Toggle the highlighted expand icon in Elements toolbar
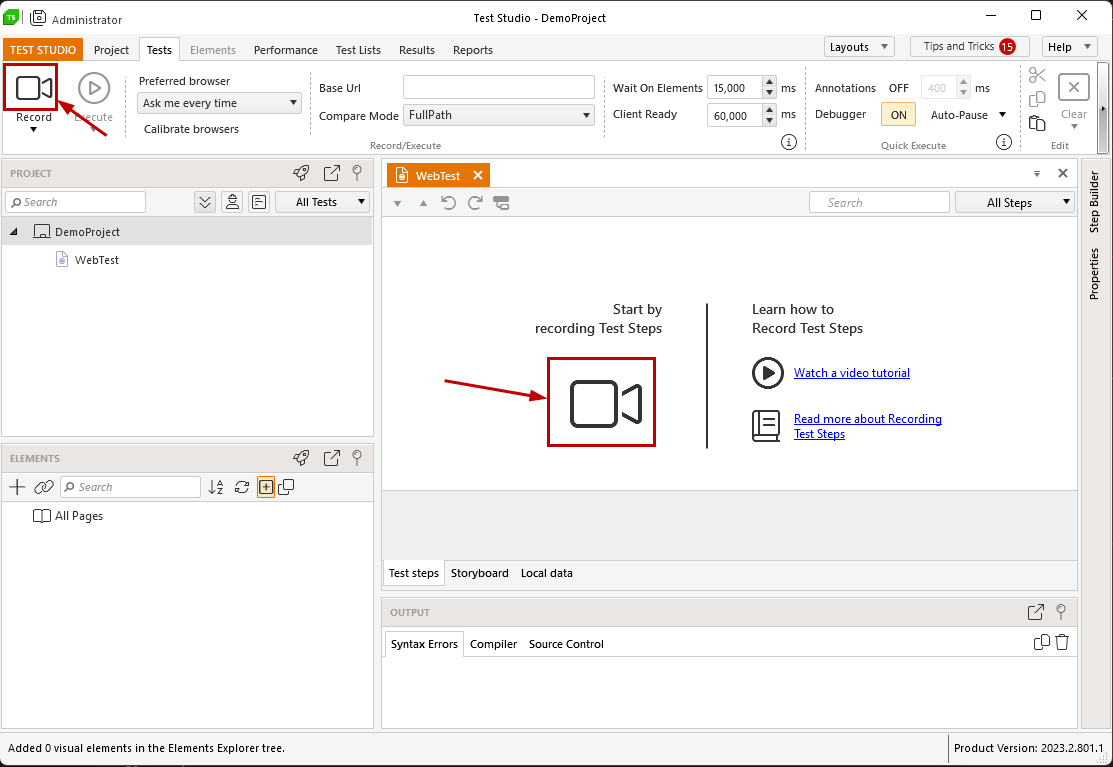Image resolution: width=1113 pixels, height=767 pixels. tap(265, 487)
